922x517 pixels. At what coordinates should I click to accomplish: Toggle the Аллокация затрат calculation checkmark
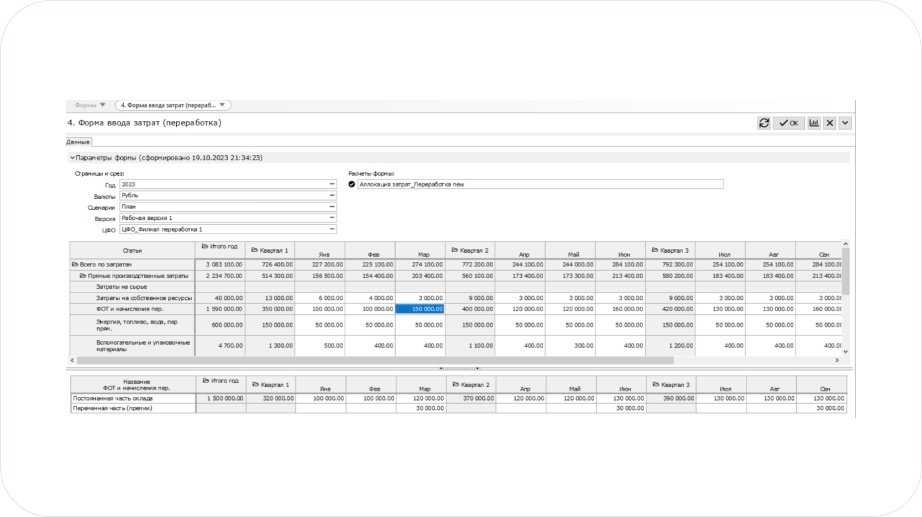tap(352, 184)
